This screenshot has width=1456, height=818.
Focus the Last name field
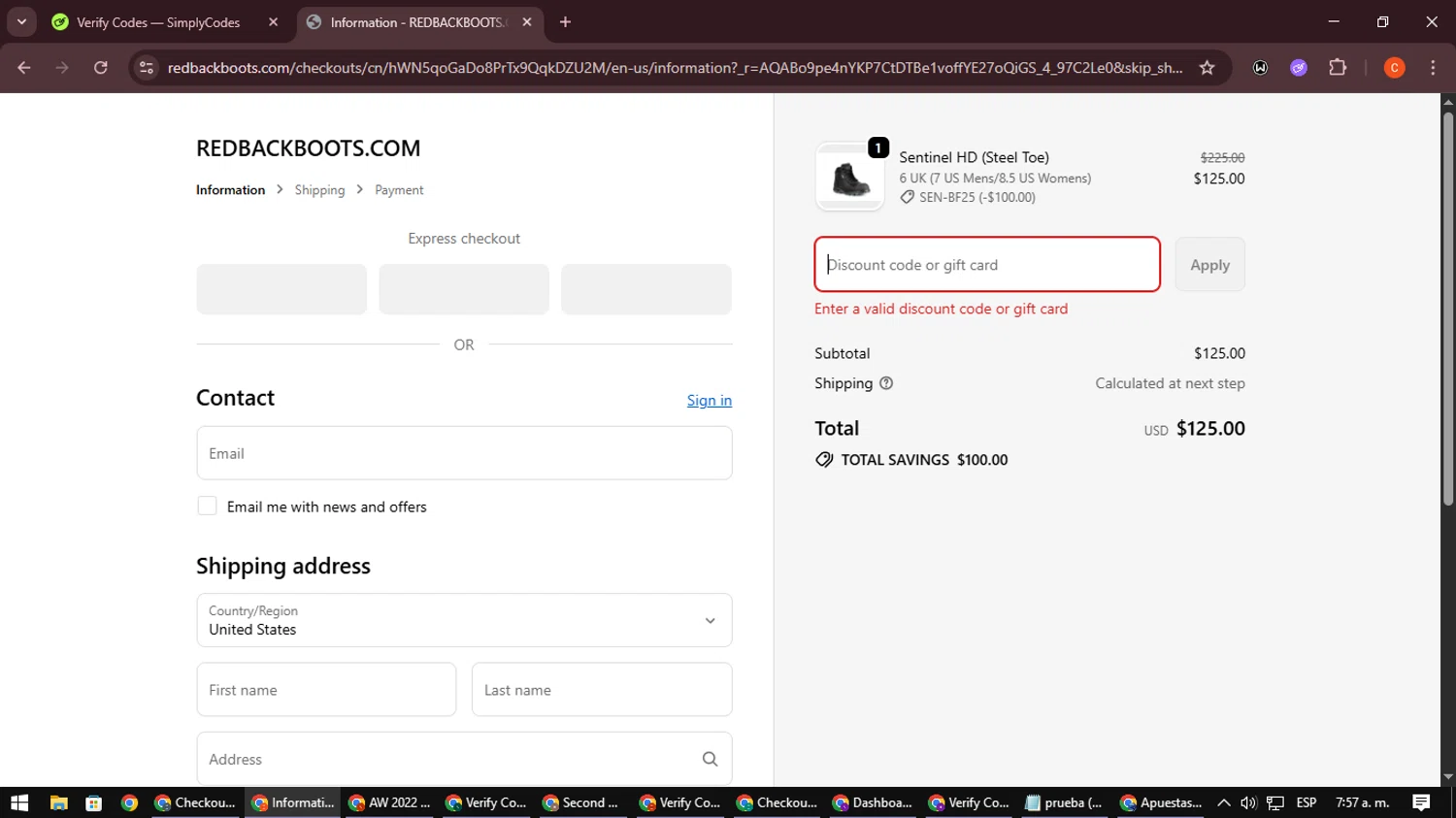[602, 690]
